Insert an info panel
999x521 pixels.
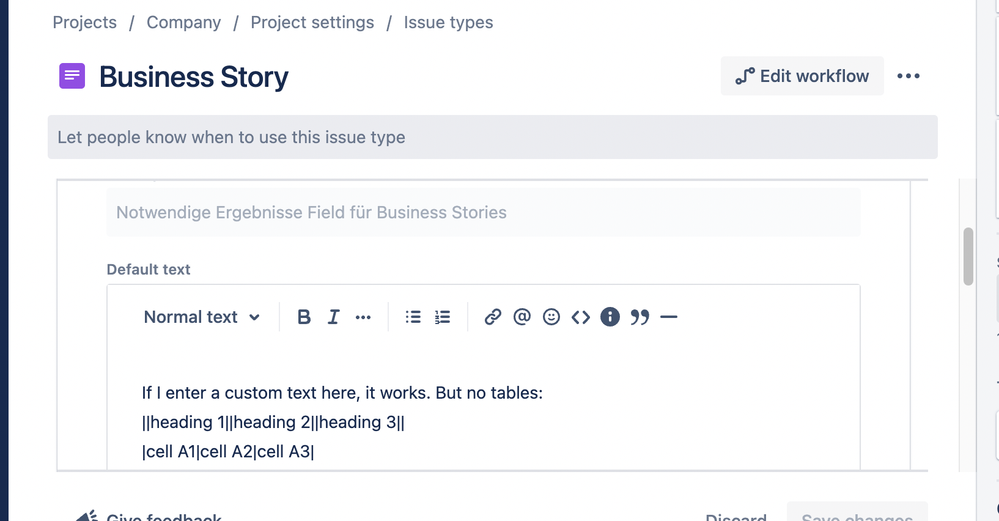tap(610, 317)
